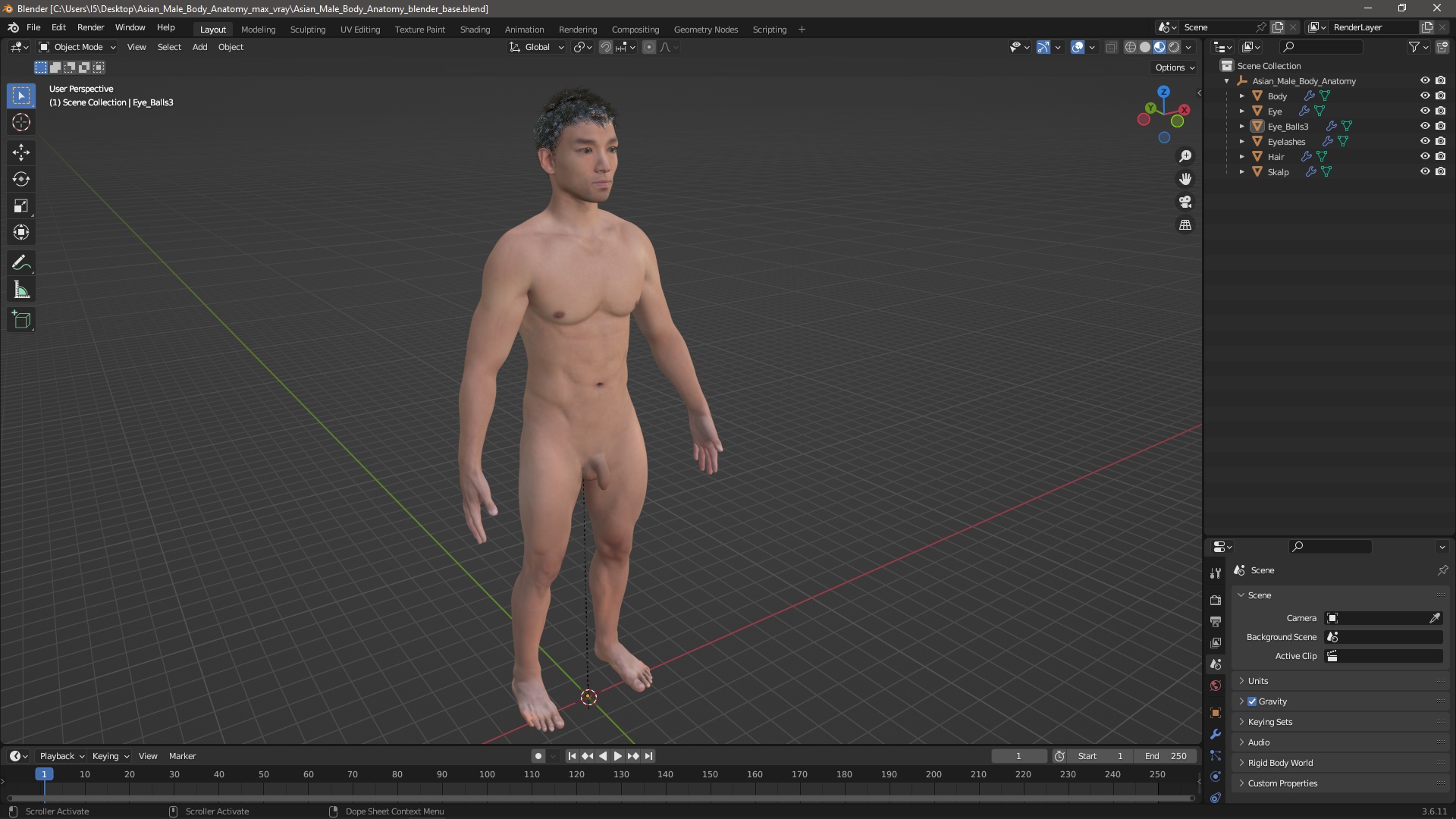Click the outliner search field

pos(1320,47)
